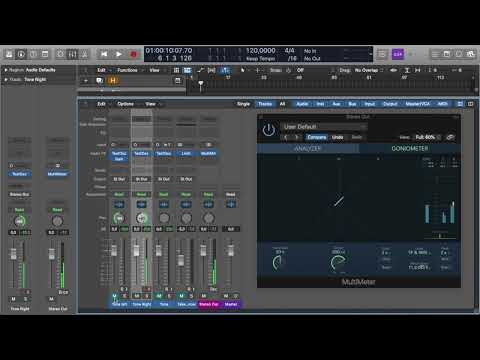Viewport: 480px width, 360px height.
Task: Toggle the MultiMeter power button
Action: 269,130
